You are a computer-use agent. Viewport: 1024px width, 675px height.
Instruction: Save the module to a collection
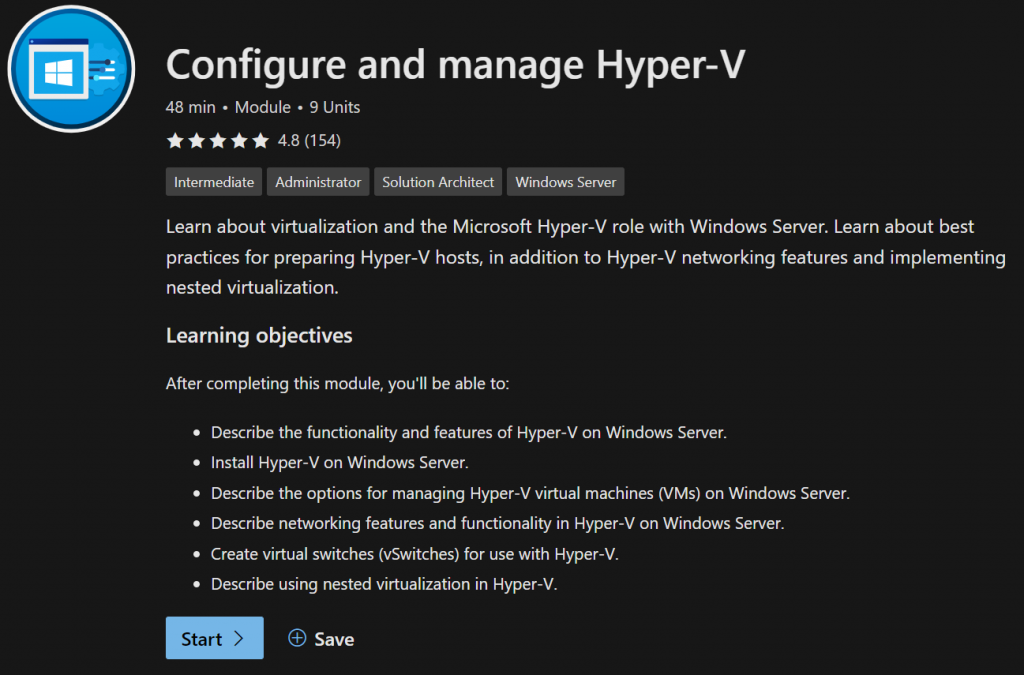pyautogui.click(x=321, y=638)
